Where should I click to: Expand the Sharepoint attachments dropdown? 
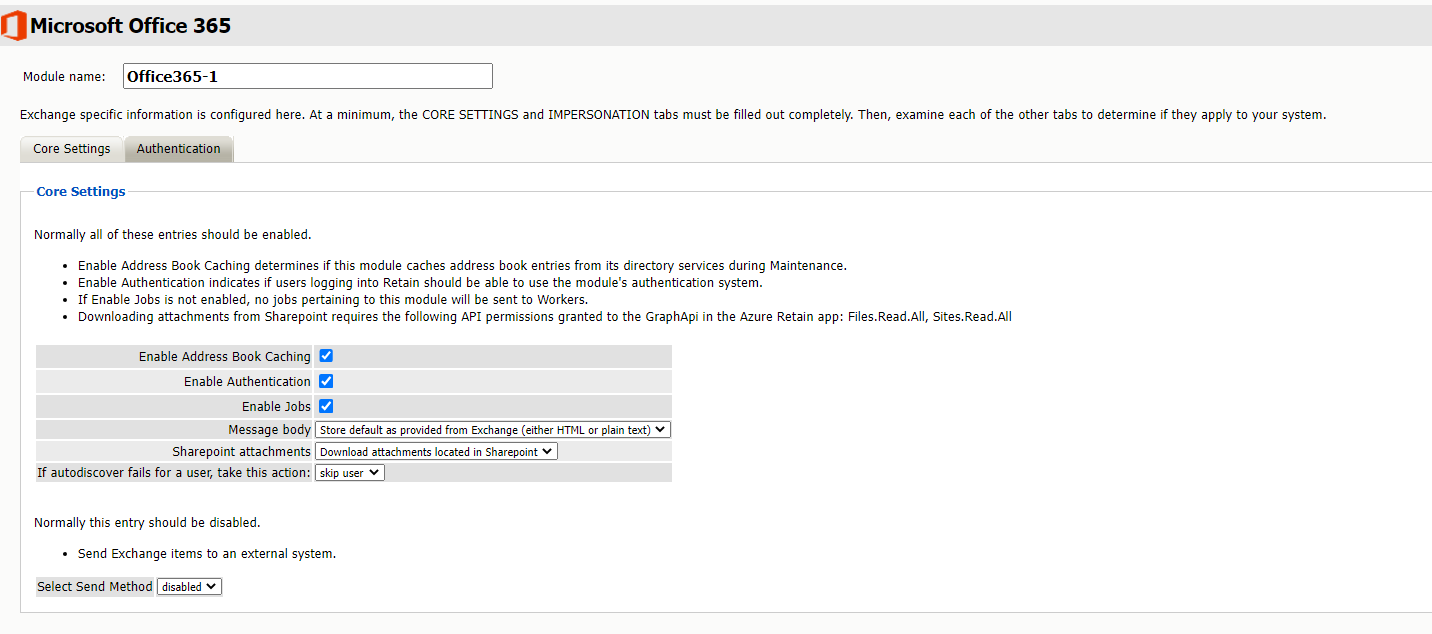point(436,452)
